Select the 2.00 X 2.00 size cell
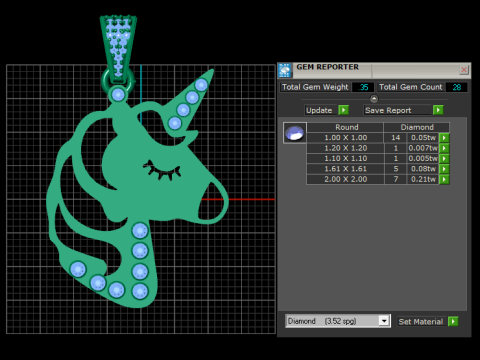This screenshot has height=360, width=480. pyautogui.click(x=345, y=179)
